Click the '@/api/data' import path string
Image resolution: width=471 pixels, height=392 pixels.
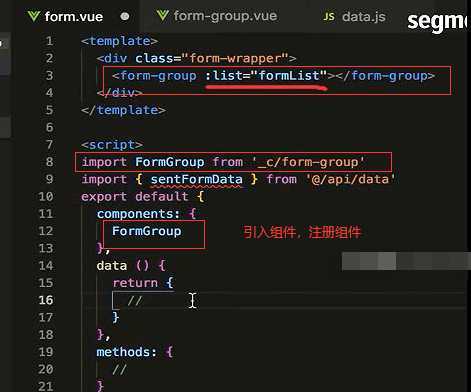[350, 179]
